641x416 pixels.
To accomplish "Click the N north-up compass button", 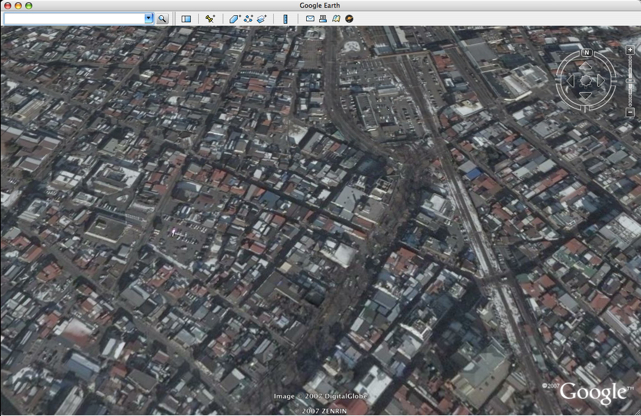I will coord(587,52).
